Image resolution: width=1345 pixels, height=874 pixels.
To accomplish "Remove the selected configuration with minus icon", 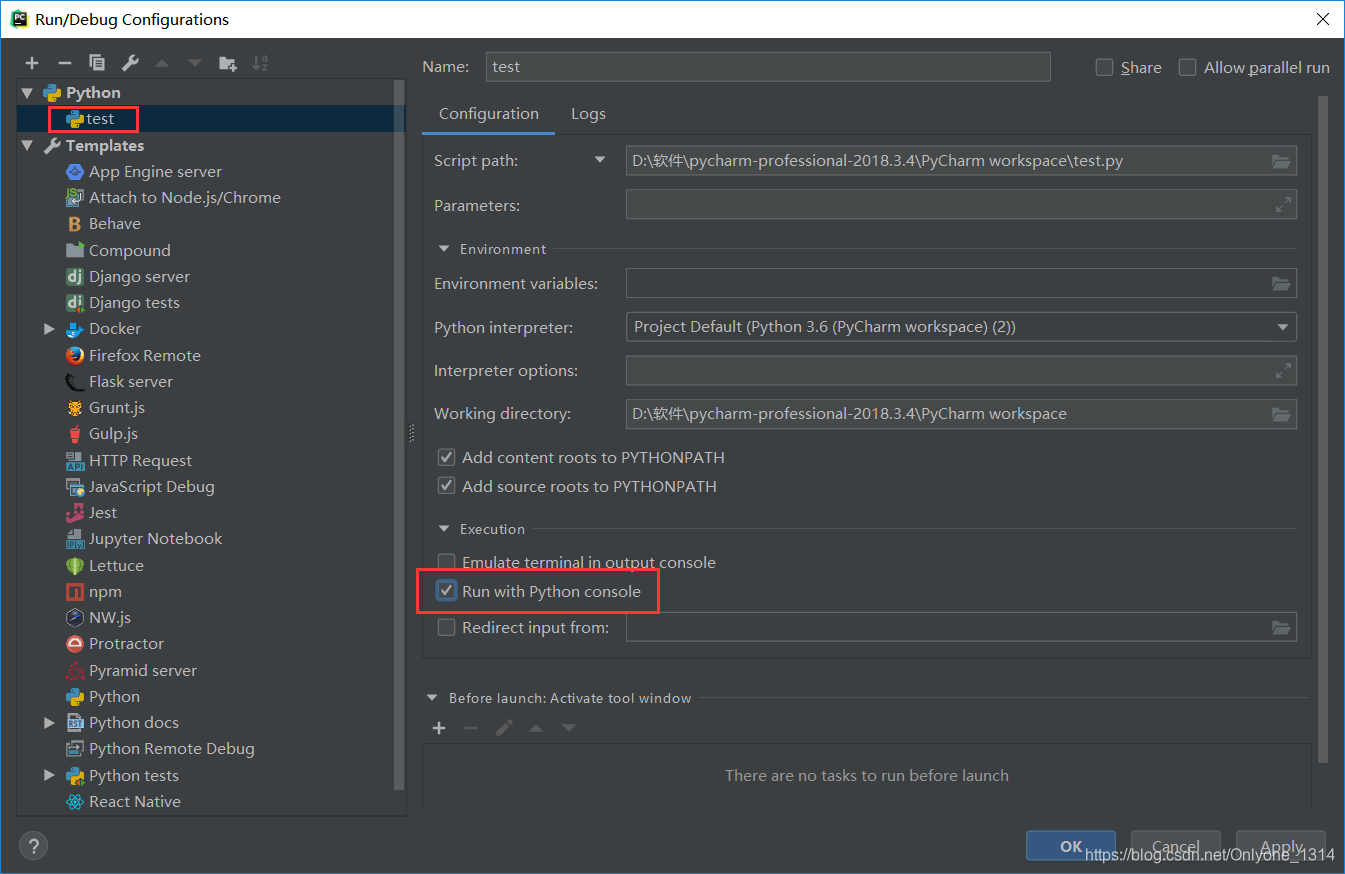I will 64,63.
